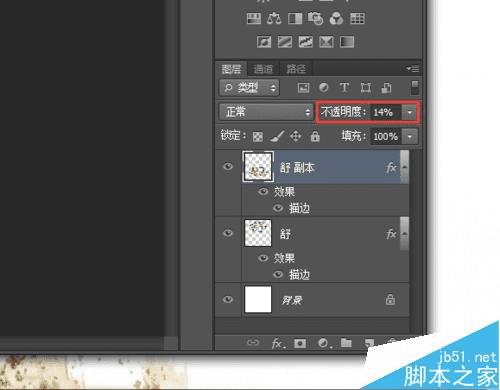Filter layers list by pixel layers
500x390 pixels.
303,88
